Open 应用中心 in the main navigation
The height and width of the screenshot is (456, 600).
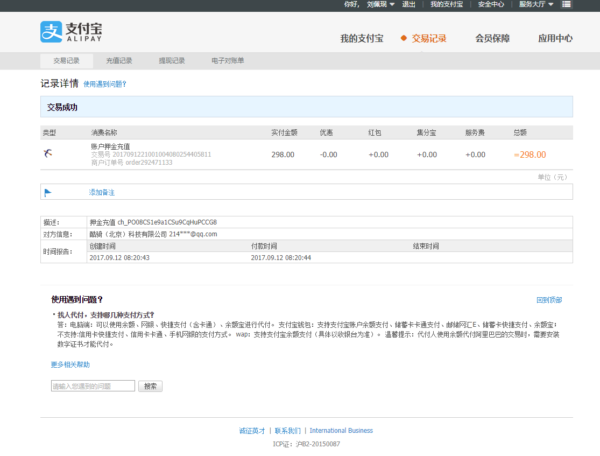(555, 39)
